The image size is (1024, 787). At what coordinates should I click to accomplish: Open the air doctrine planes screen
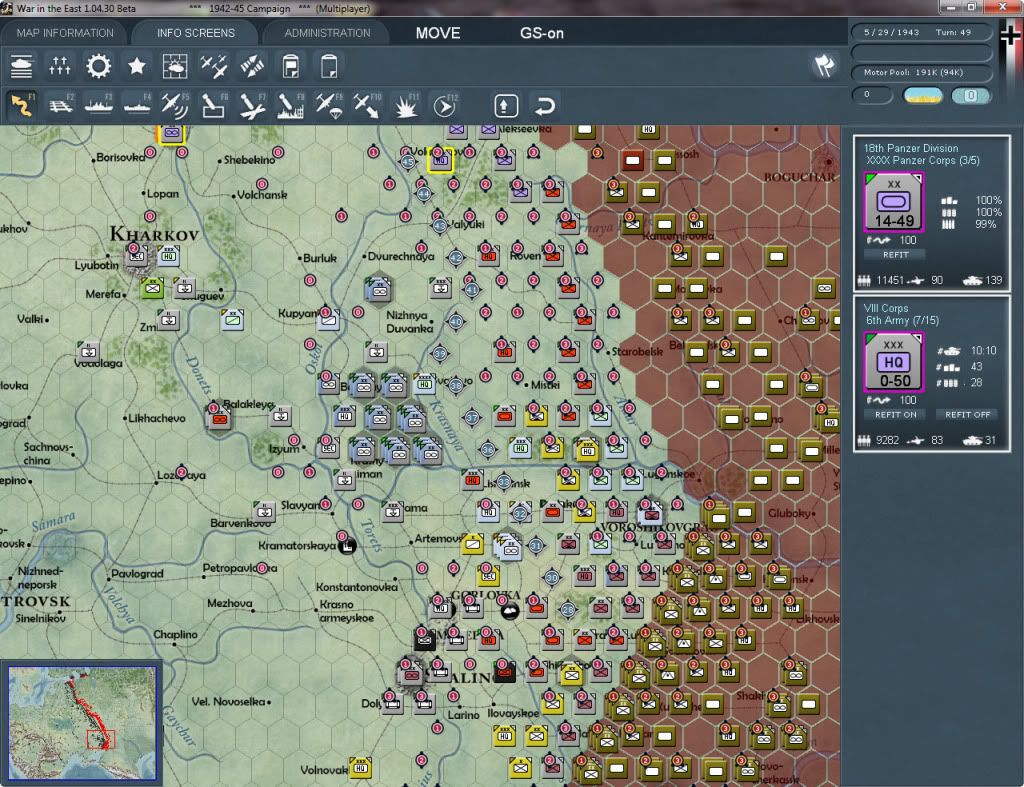coord(214,66)
